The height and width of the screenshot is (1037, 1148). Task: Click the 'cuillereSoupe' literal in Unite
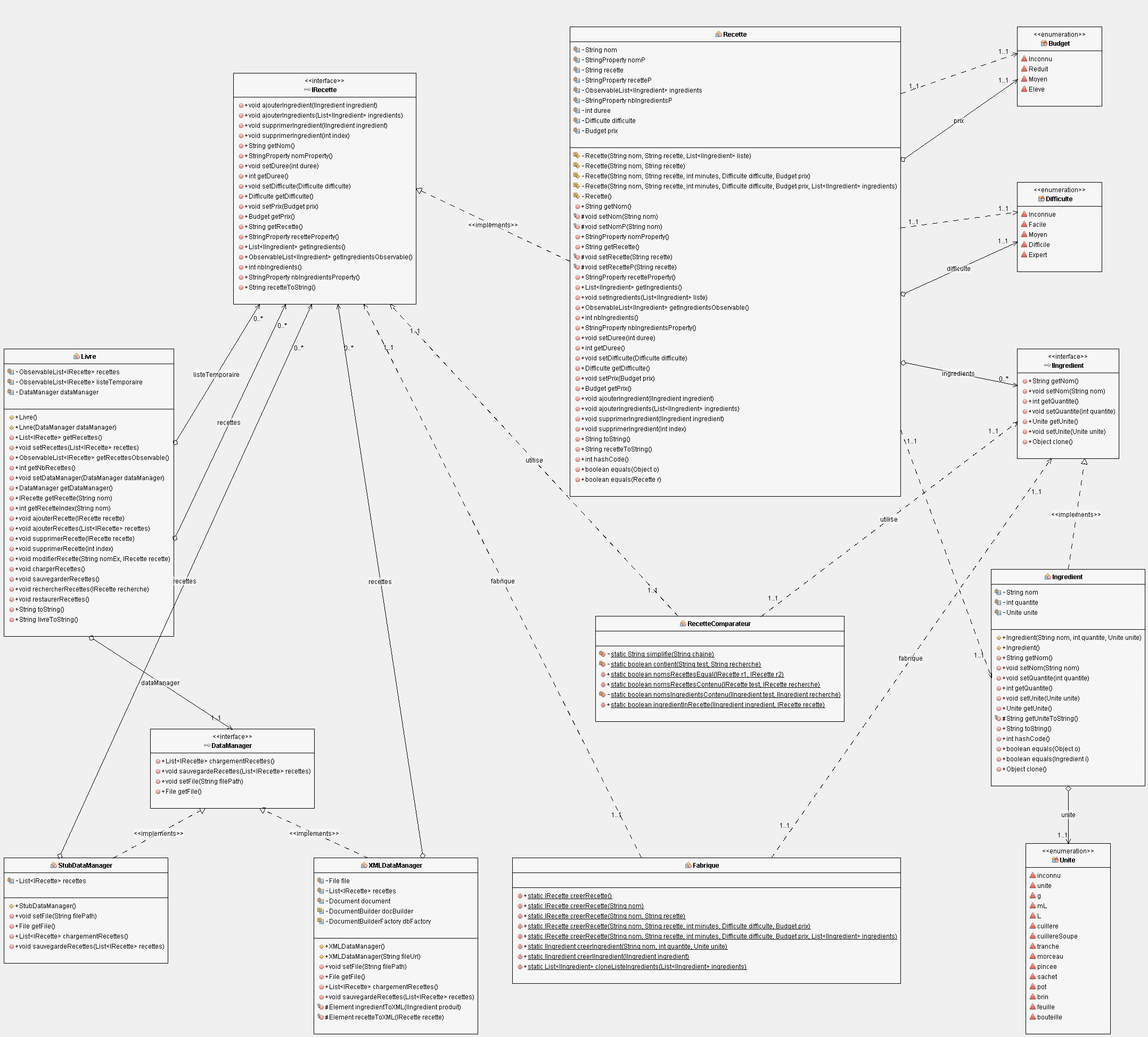pos(1057,936)
